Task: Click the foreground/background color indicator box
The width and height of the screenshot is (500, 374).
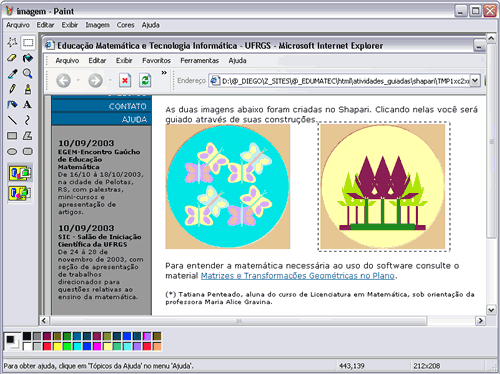Action: [13, 342]
